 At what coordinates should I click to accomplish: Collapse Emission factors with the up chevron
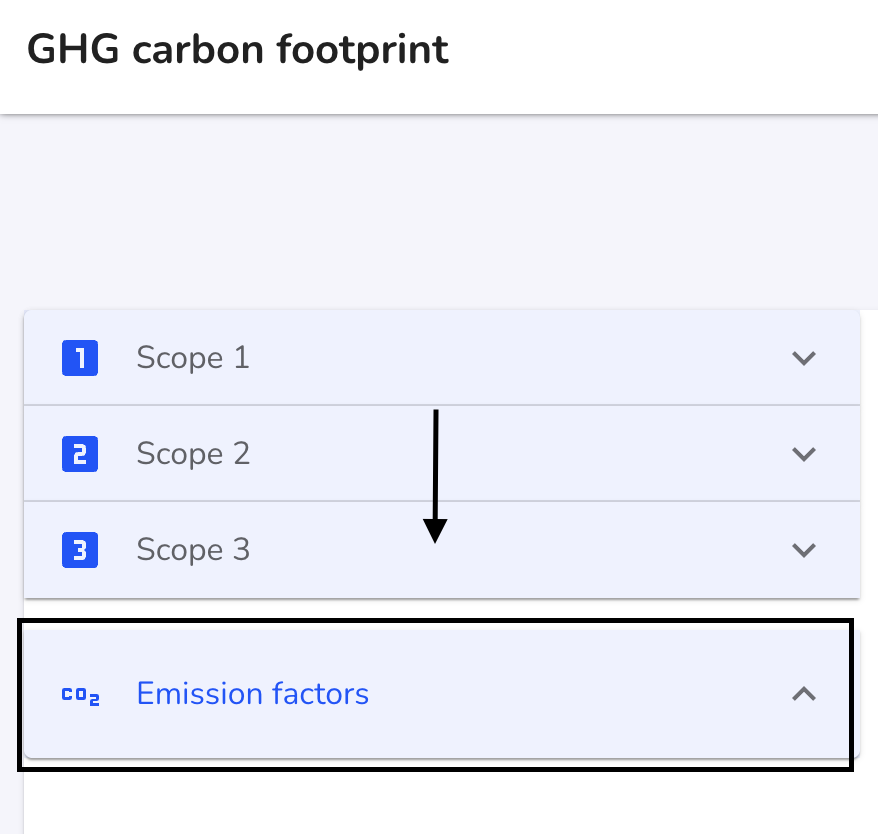804,694
